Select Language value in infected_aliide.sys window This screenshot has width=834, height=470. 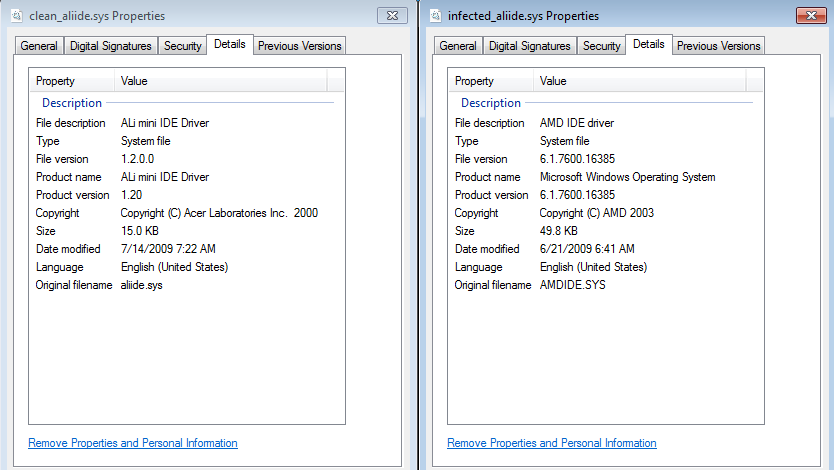(x=594, y=267)
